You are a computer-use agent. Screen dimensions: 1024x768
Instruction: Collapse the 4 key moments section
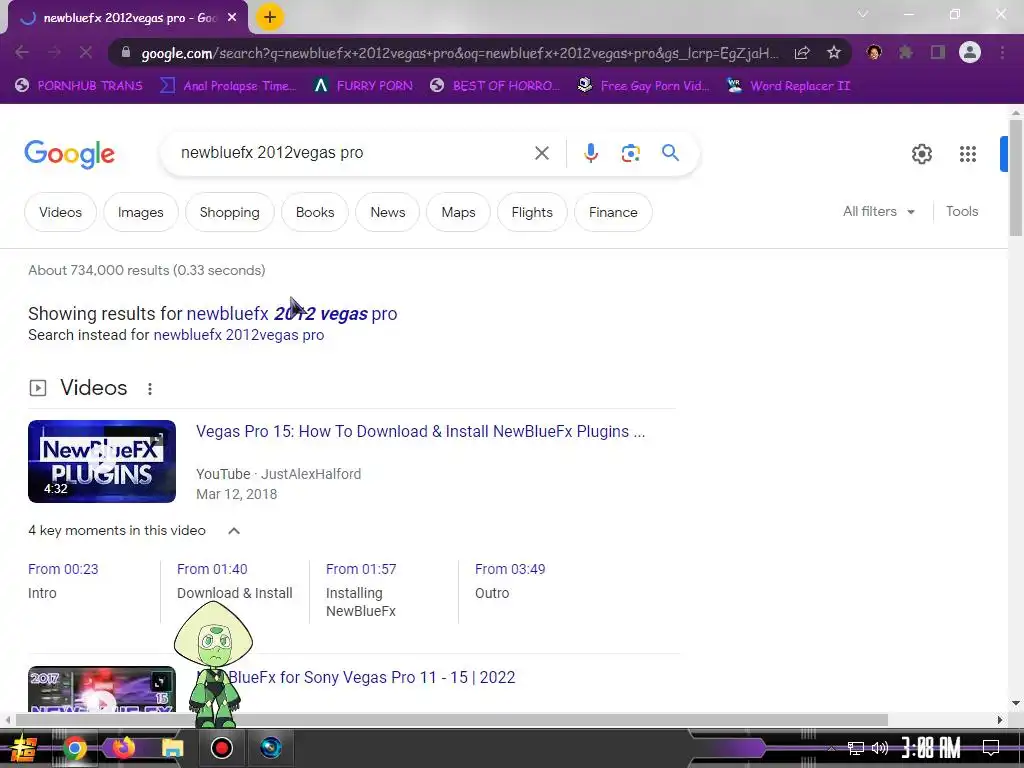point(234,531)
